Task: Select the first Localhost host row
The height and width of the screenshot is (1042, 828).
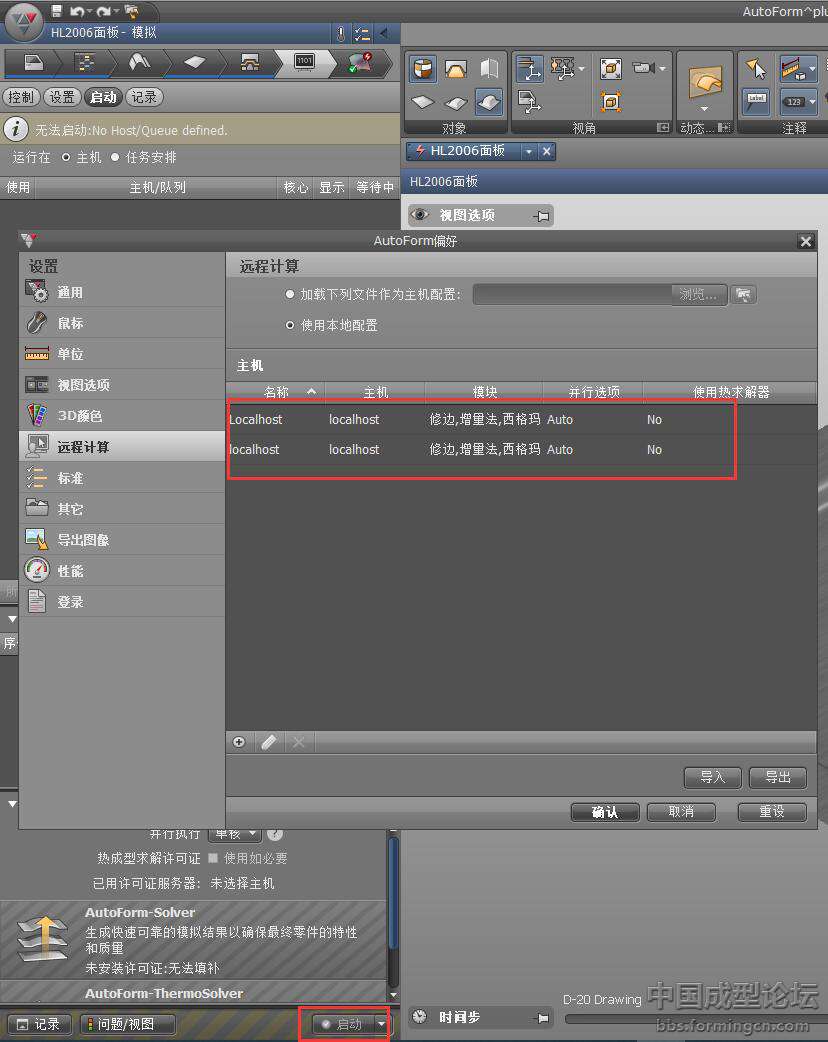Action: tap(480, 420)
